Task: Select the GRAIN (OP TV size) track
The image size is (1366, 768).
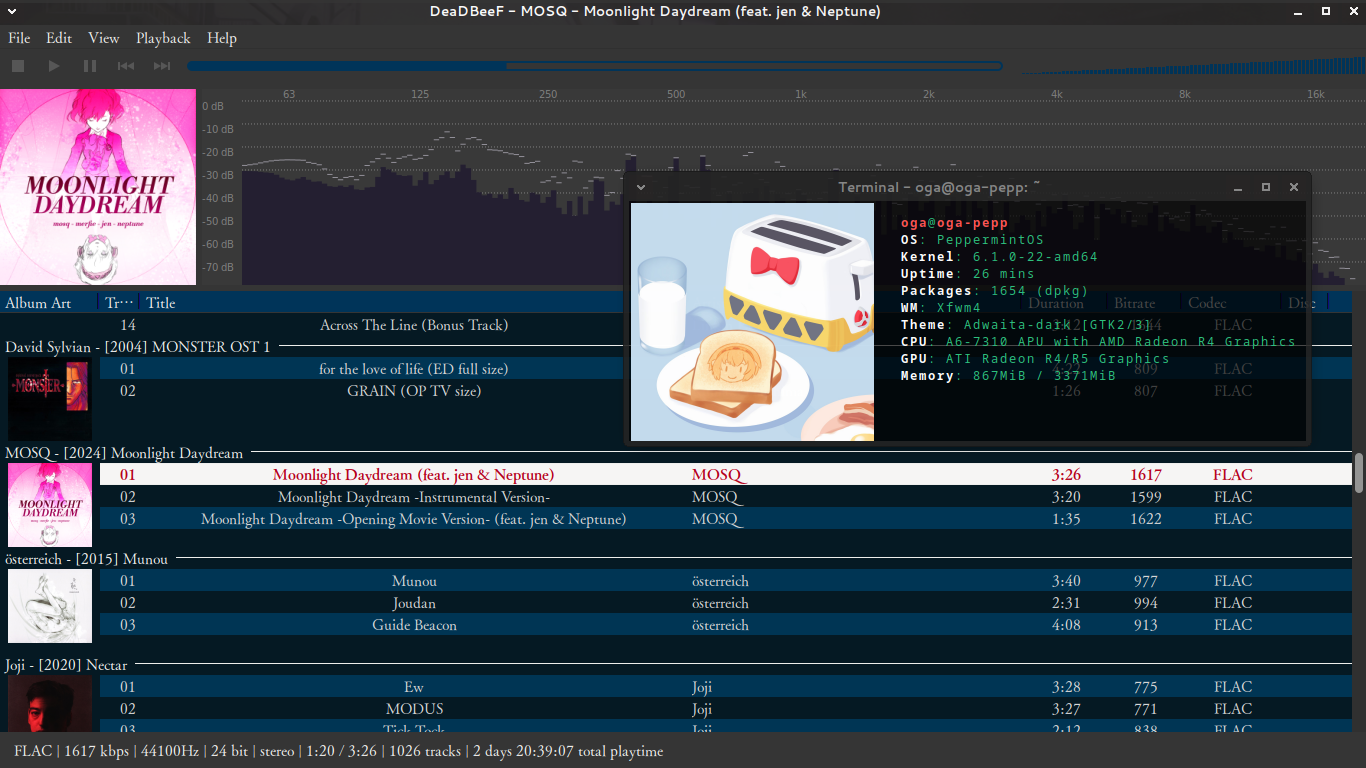Action: click(414, 391)
